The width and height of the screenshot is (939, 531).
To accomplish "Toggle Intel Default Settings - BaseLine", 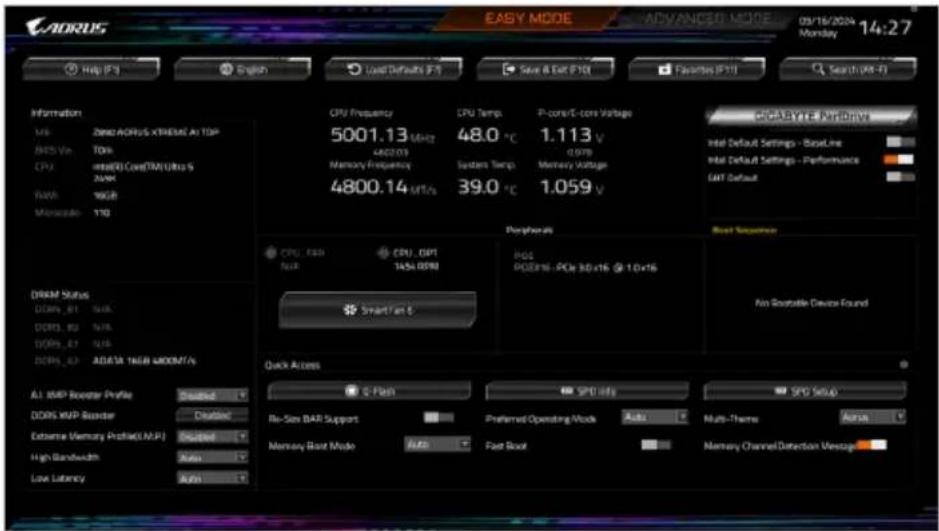I will point(900,142).
